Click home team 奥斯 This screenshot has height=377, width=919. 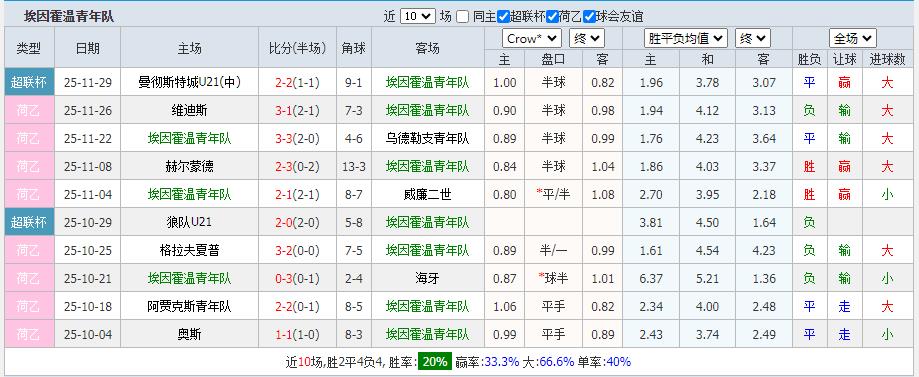[189, 334]
